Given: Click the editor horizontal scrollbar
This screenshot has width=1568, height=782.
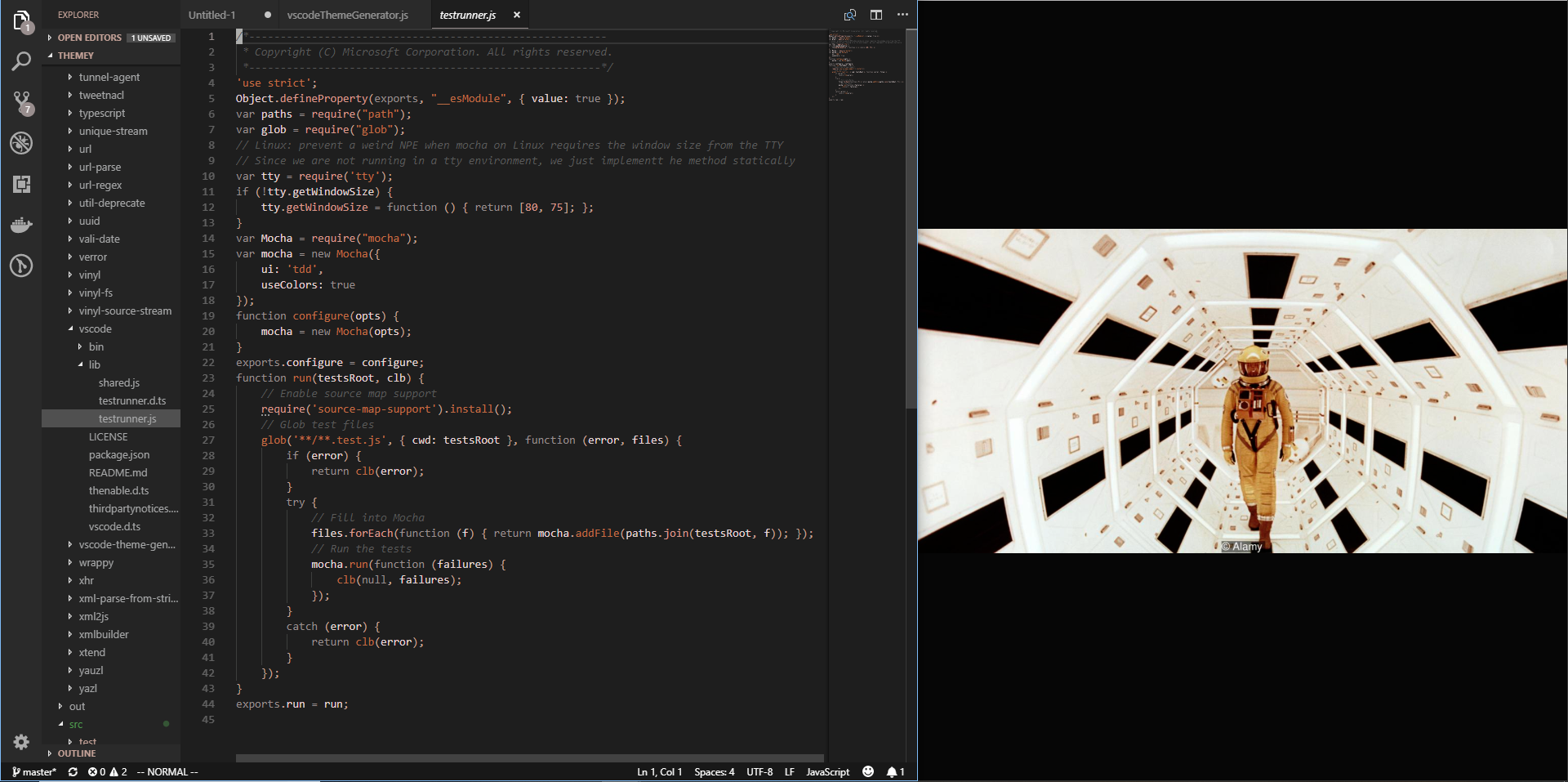Looking at the screenshot, I should pos(529,758).
